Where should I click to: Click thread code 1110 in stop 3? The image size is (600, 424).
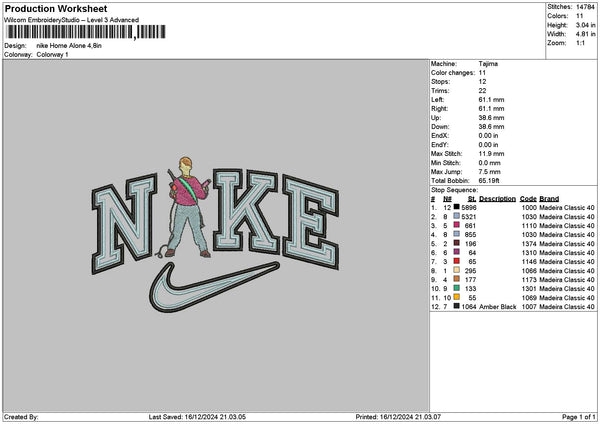click(529, 226)
